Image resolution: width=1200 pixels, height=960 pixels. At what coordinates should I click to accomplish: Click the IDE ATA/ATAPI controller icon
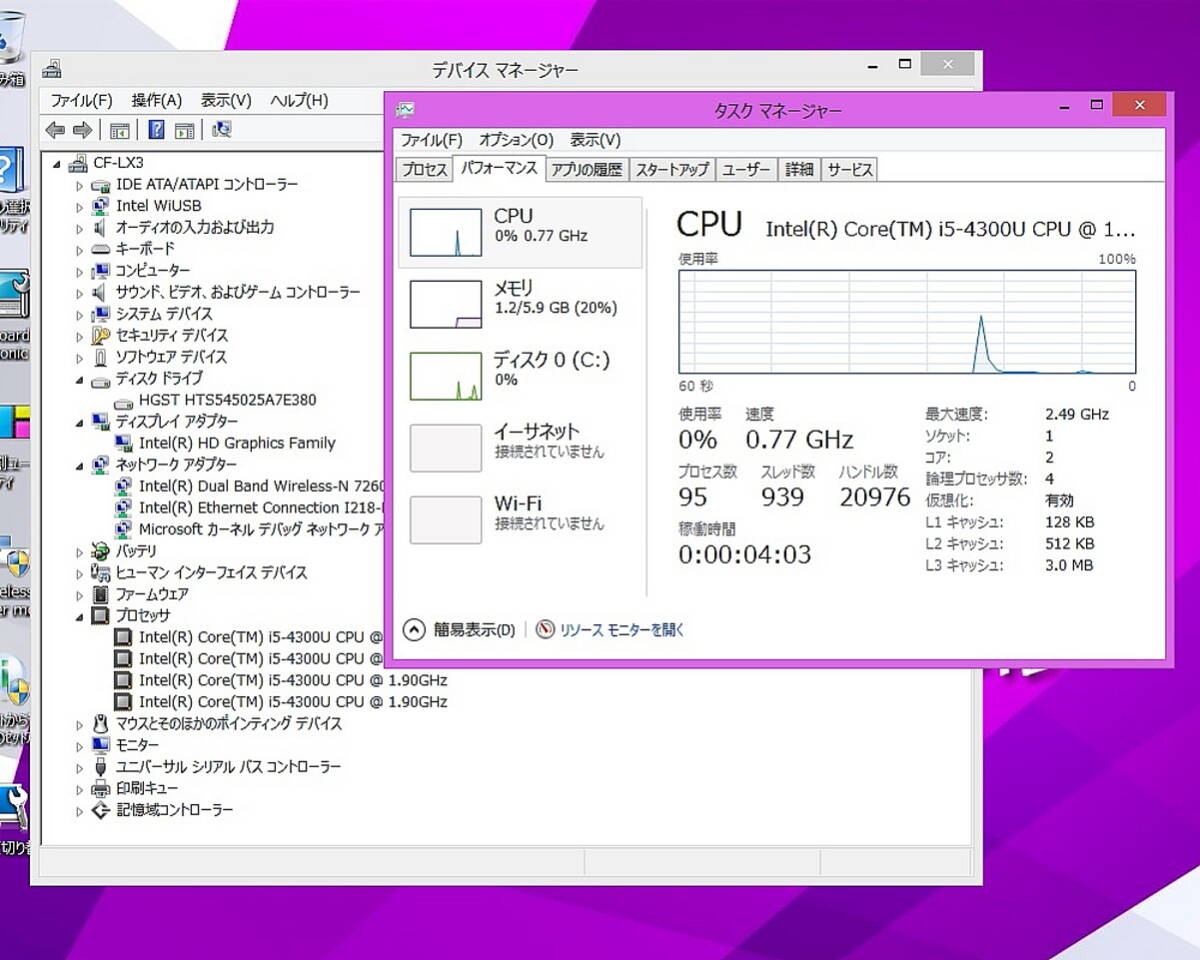(x=100, y=185)
